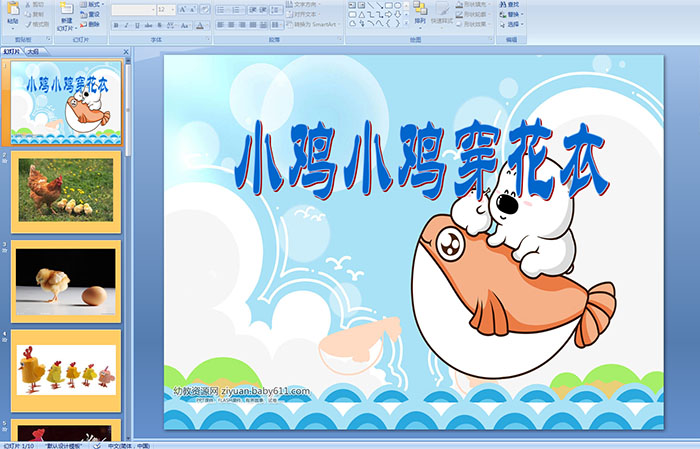Delete the slide with 删除
Viewport: 700px width, 449px height.
pos(90,24)
